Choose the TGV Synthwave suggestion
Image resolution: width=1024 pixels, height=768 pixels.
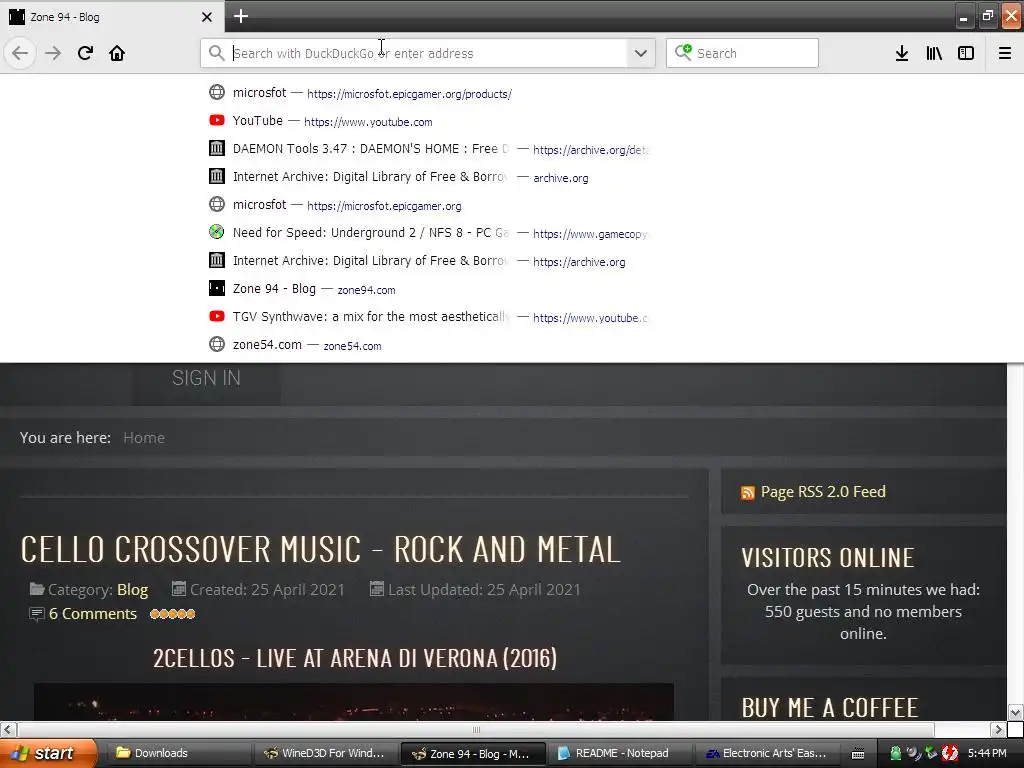pyautogui.click(x=428, y=317)
